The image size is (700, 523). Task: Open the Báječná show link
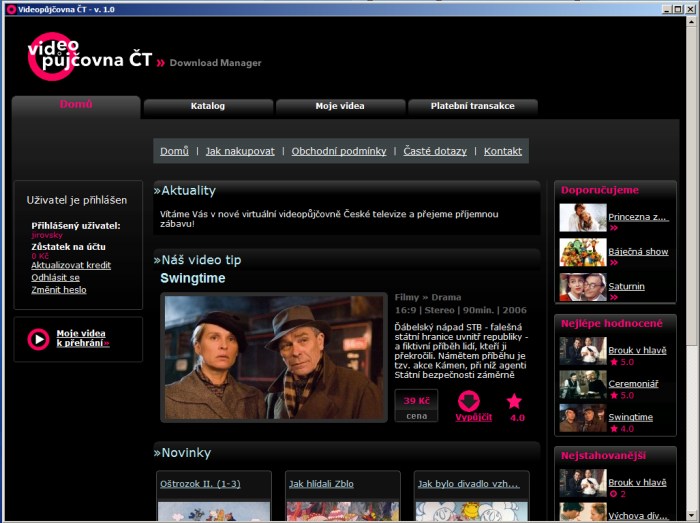coord(638,252)
